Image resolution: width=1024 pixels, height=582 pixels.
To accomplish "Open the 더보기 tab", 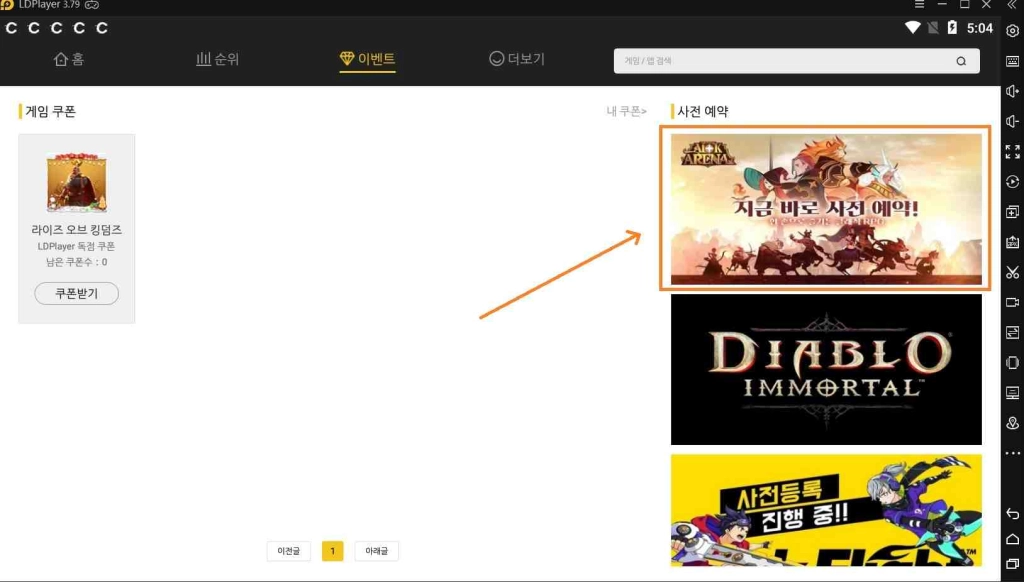I will click(517, 59).
